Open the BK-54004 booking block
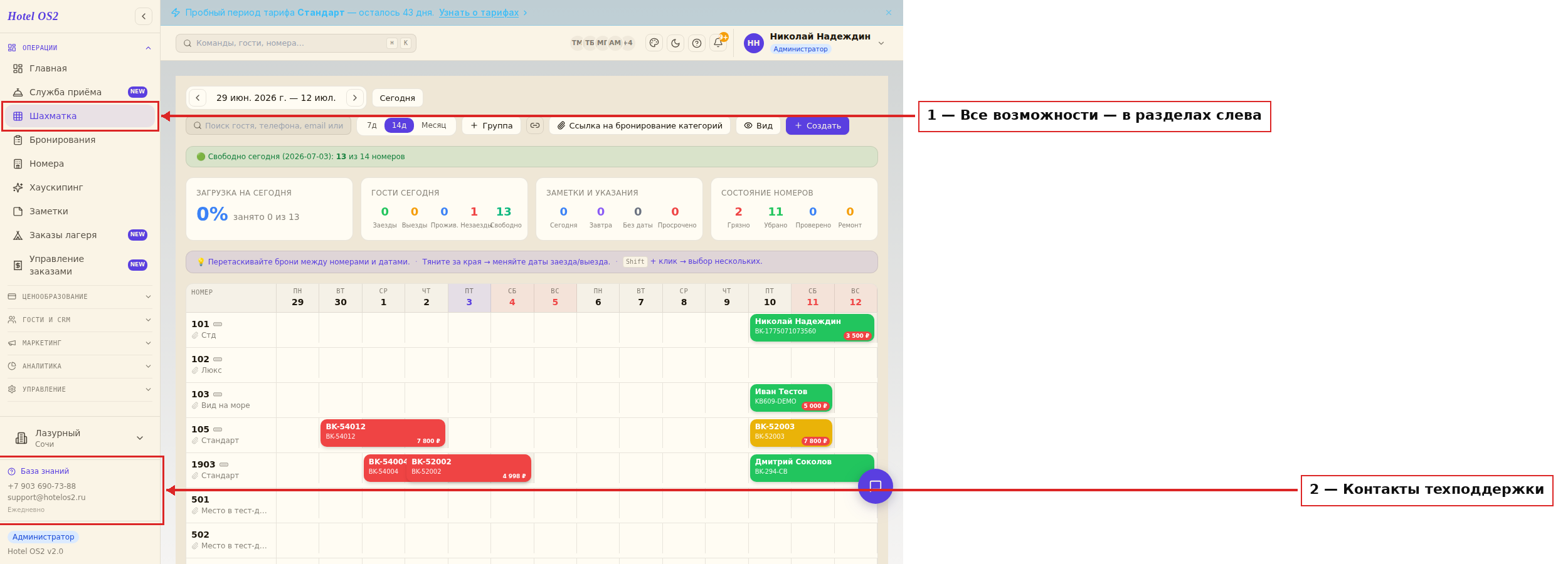The width and height of the screenshot is (1568, 564). 384,468
